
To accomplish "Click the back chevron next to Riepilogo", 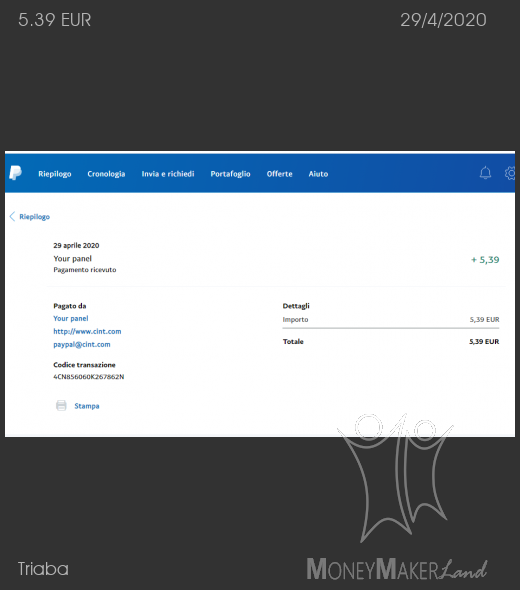I will (12, 216).
